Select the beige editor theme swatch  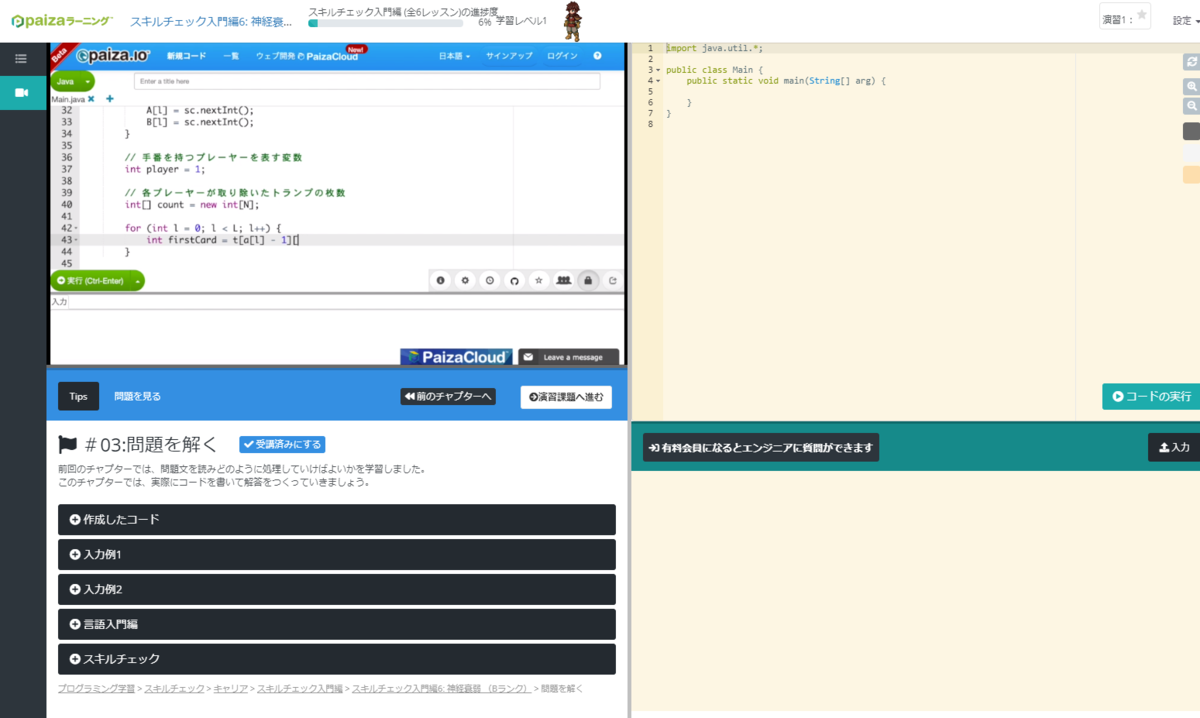(x=1191, y=175)
